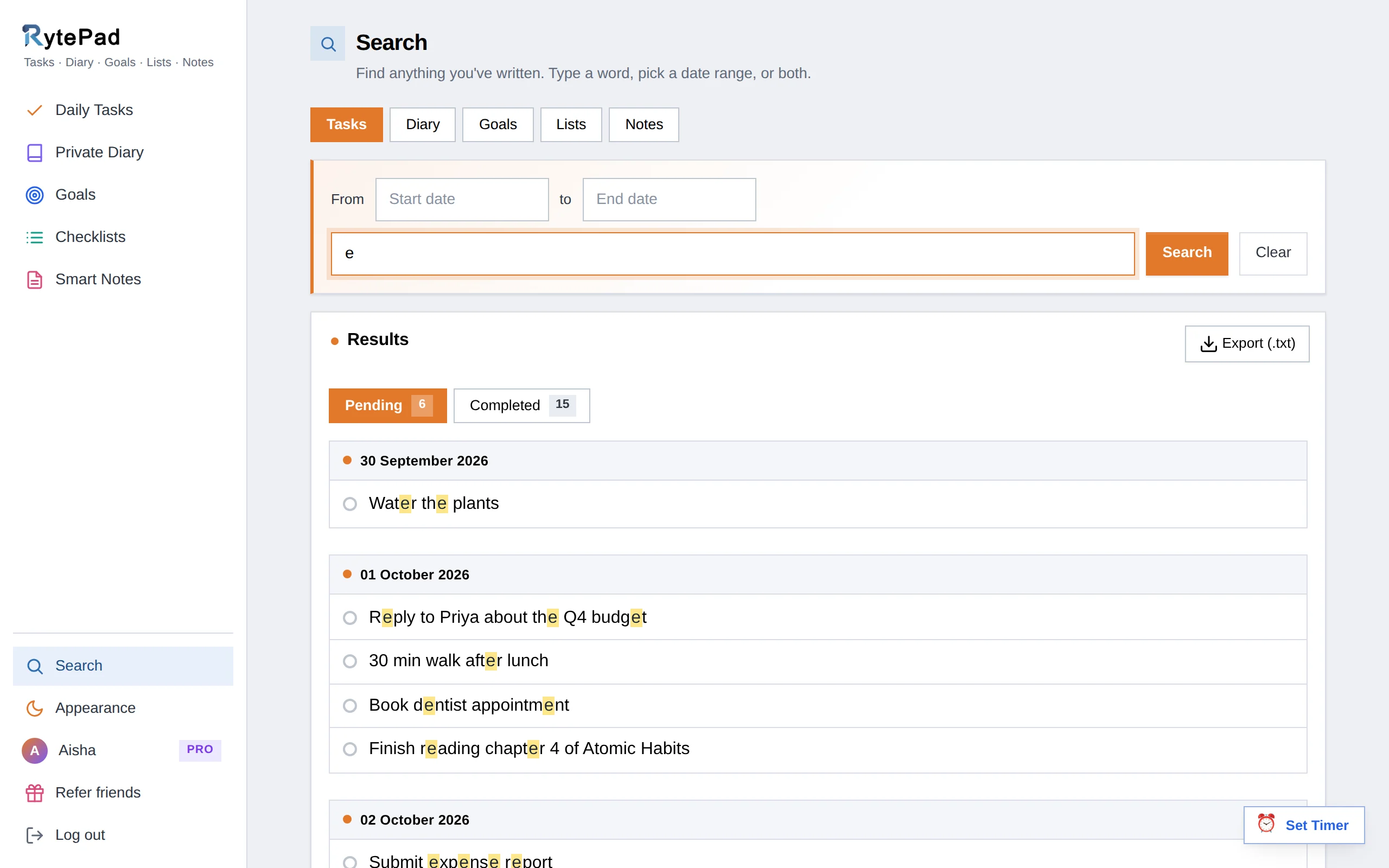Click the '30 September 2026' date header
Viewport: 1389px width, 868px height.
coord(818,461)
